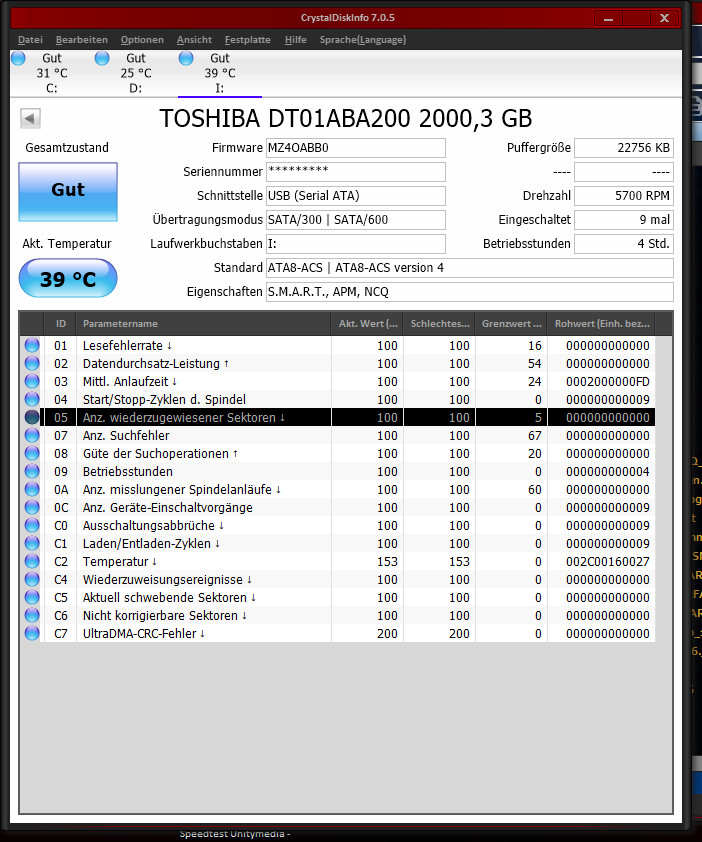
Task: Click the Akt. Wert column header
Action: (x=367, y=323)
